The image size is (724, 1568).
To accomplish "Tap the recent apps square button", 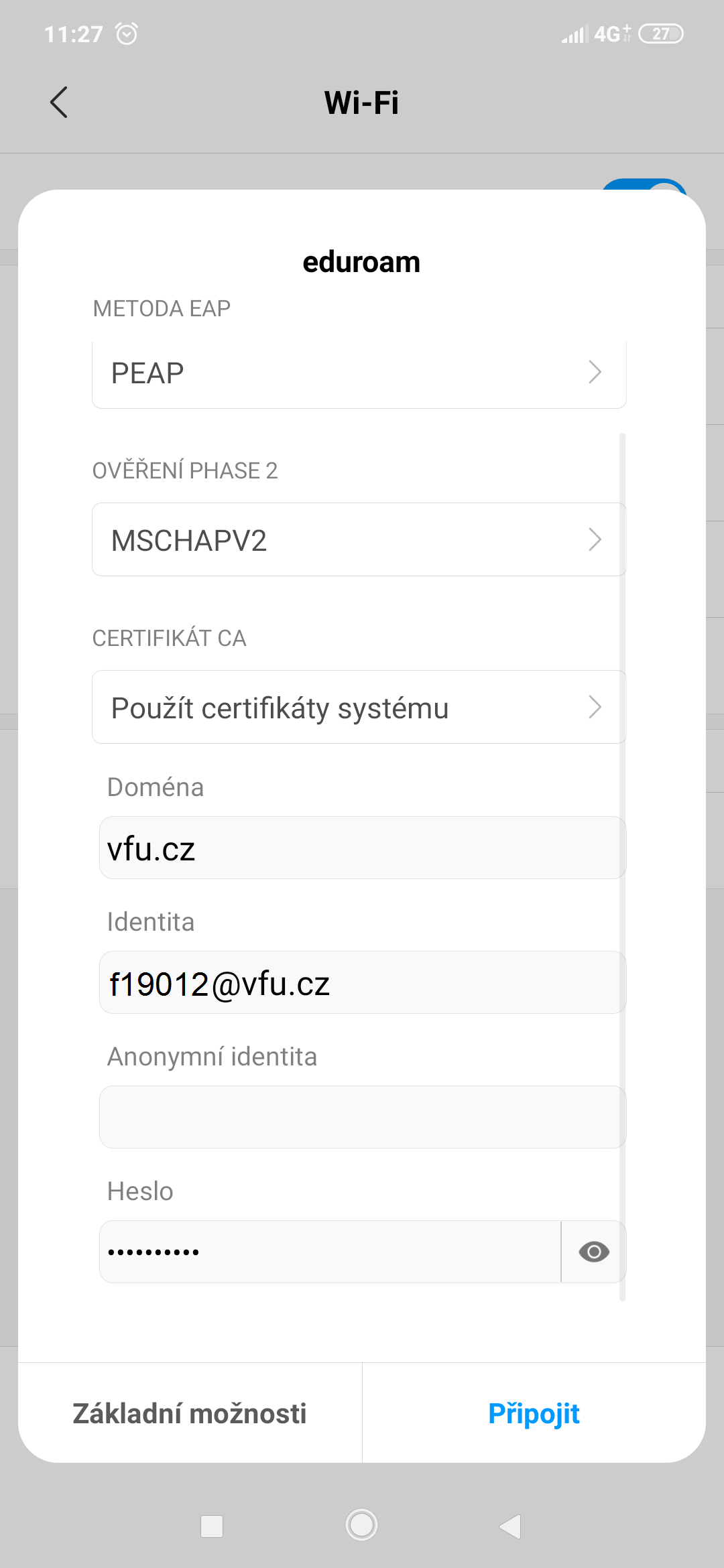I will pos(212,1526).
